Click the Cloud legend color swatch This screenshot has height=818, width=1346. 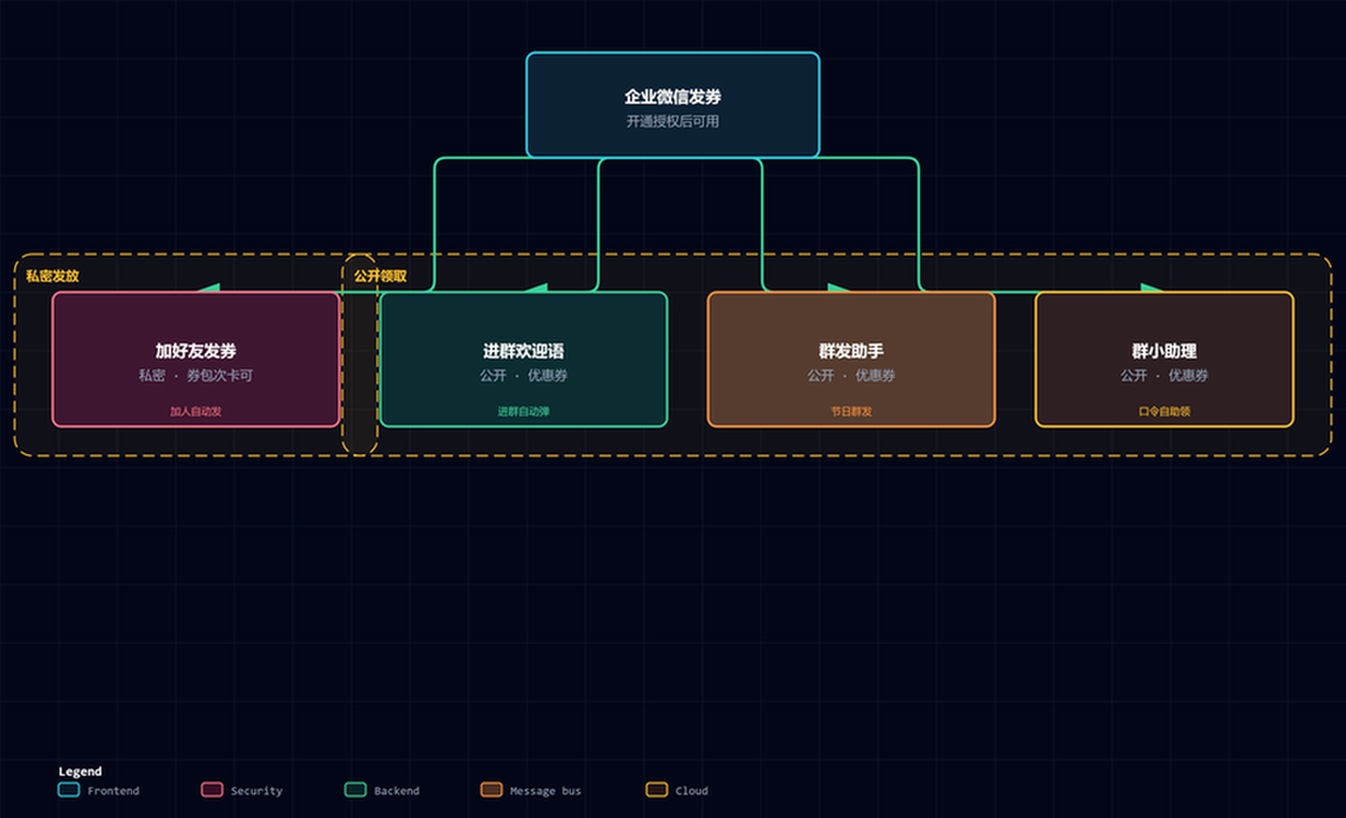657,790
